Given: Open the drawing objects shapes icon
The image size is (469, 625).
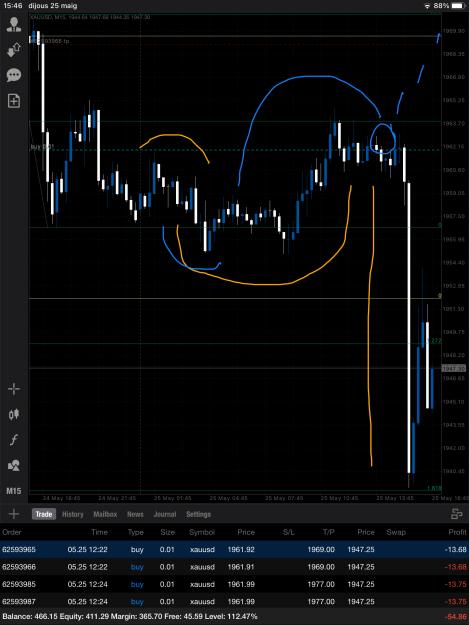Looking at the screenshot, I should [14, 465].
